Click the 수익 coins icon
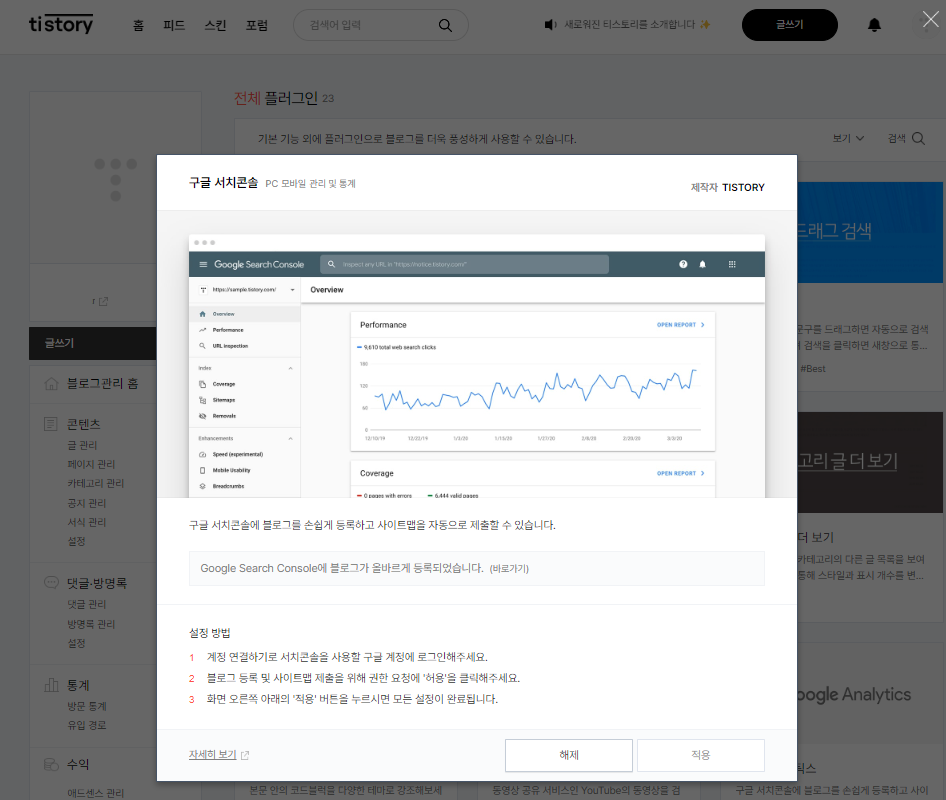 click(x=51, y=764)
